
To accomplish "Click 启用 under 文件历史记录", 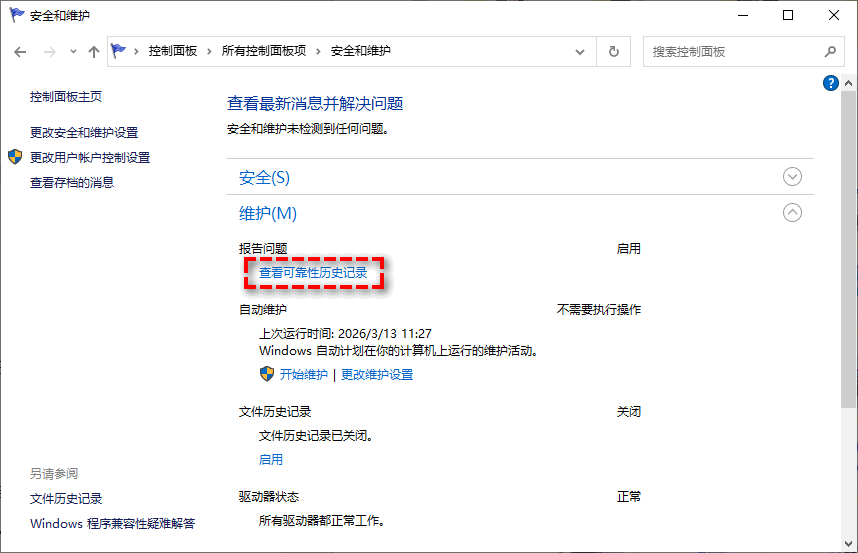I will coord(271,460).
